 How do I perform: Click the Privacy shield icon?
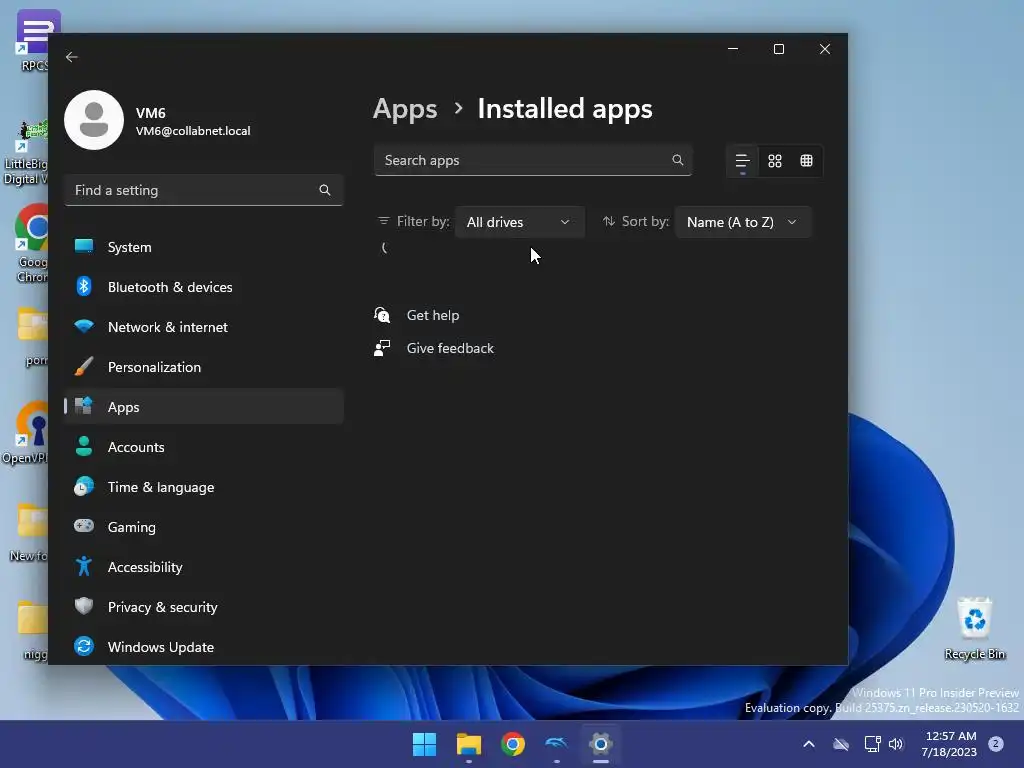(84, 606)
